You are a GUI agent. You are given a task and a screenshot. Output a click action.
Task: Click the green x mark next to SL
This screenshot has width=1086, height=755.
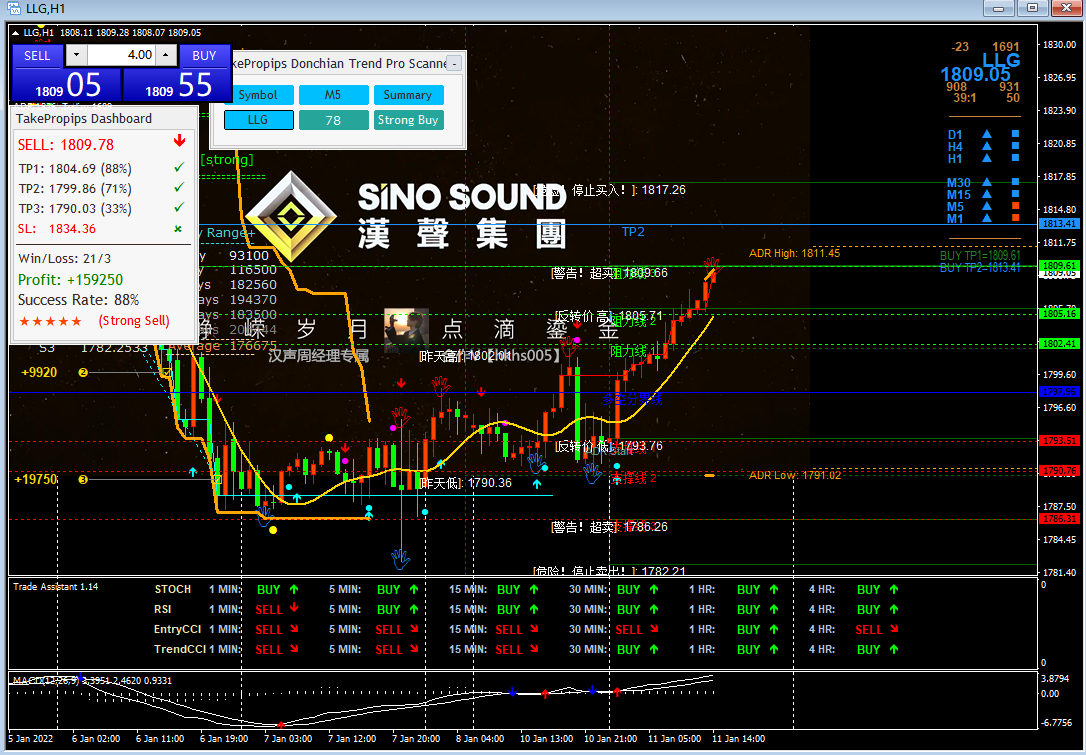178,229
